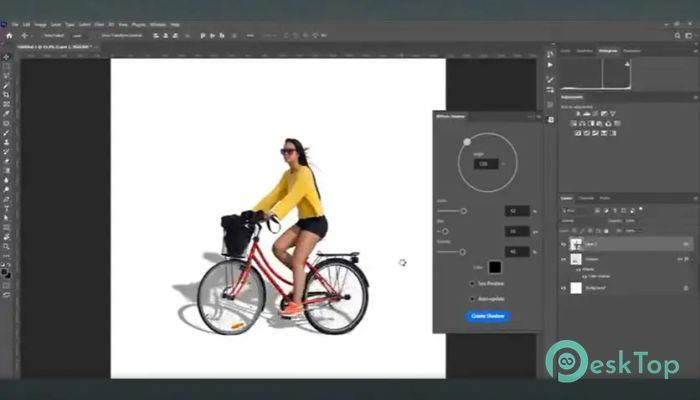Add a Black & White adjustment
The image size is (700, 400).
pos(591,123)
